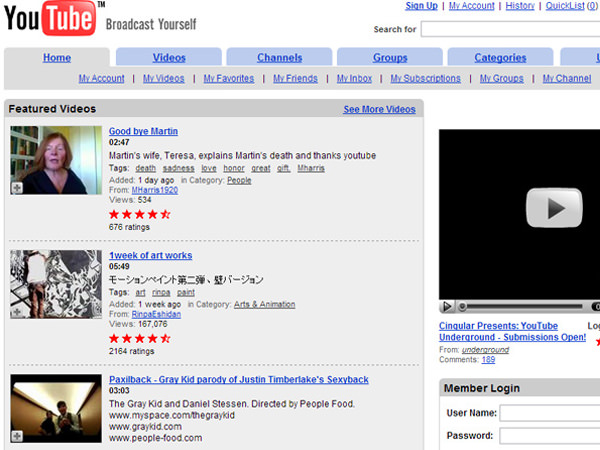Select the love tag
This screenshot has width=600, height=450.
(x=209, y=168)
